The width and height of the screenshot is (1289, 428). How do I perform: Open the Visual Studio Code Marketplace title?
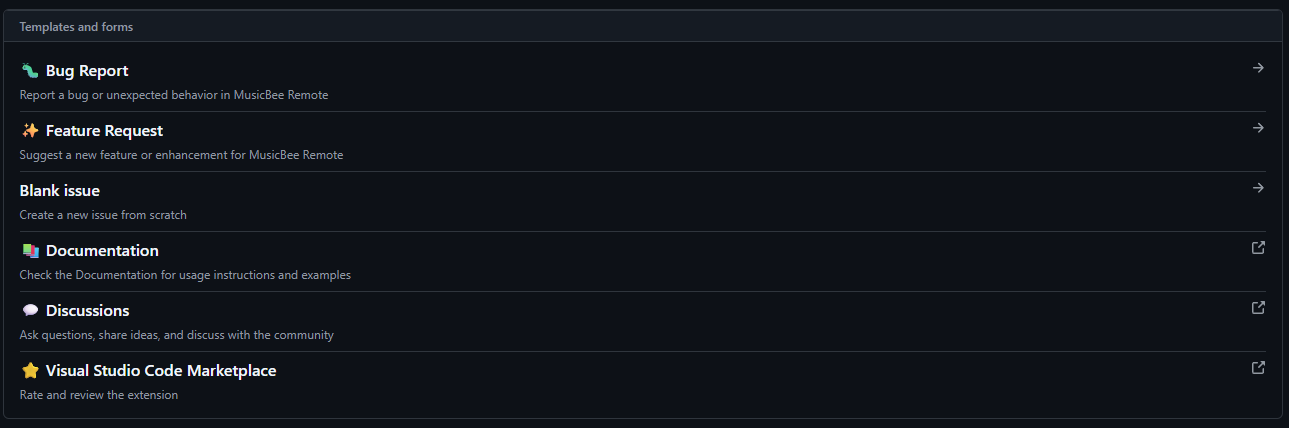(161, 371)
